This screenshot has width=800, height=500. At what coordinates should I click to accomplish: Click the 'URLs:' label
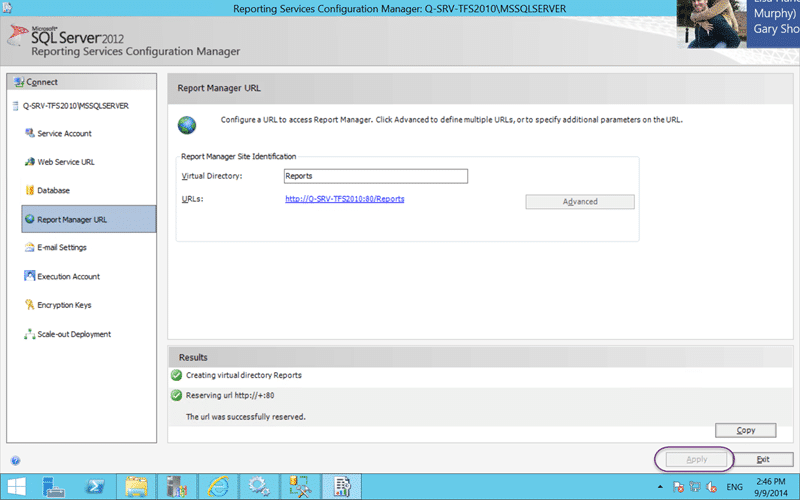[x=192, y=199]
